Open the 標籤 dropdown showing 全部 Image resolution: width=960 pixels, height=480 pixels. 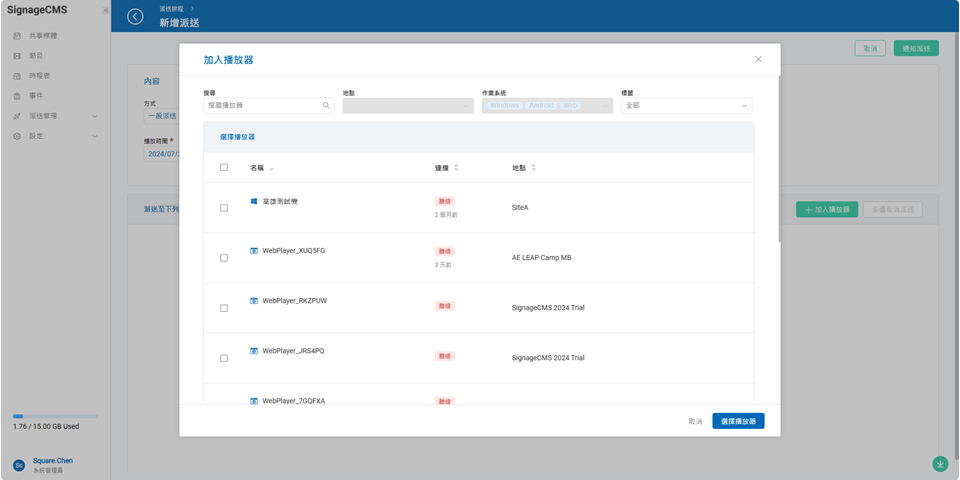click(686, 105)
